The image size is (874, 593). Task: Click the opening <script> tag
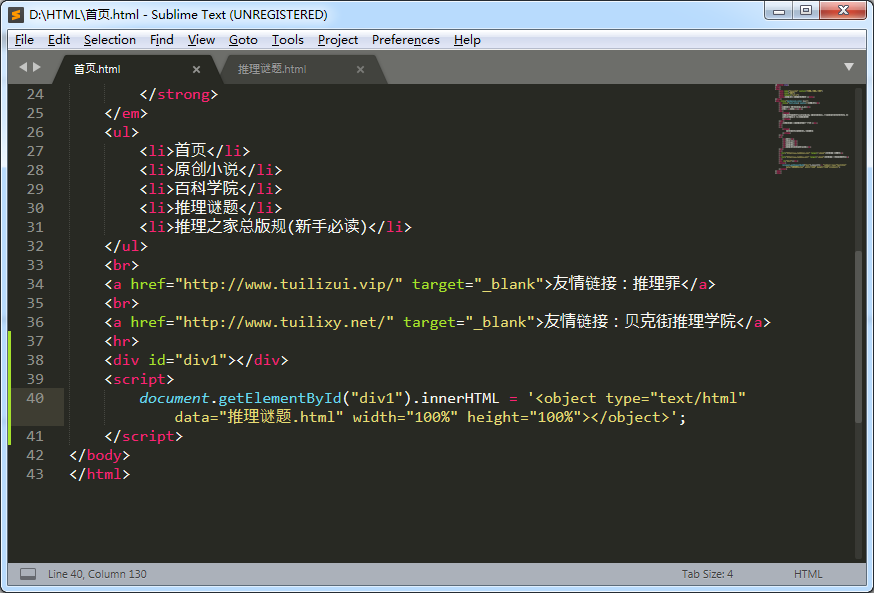pos(139,380)
